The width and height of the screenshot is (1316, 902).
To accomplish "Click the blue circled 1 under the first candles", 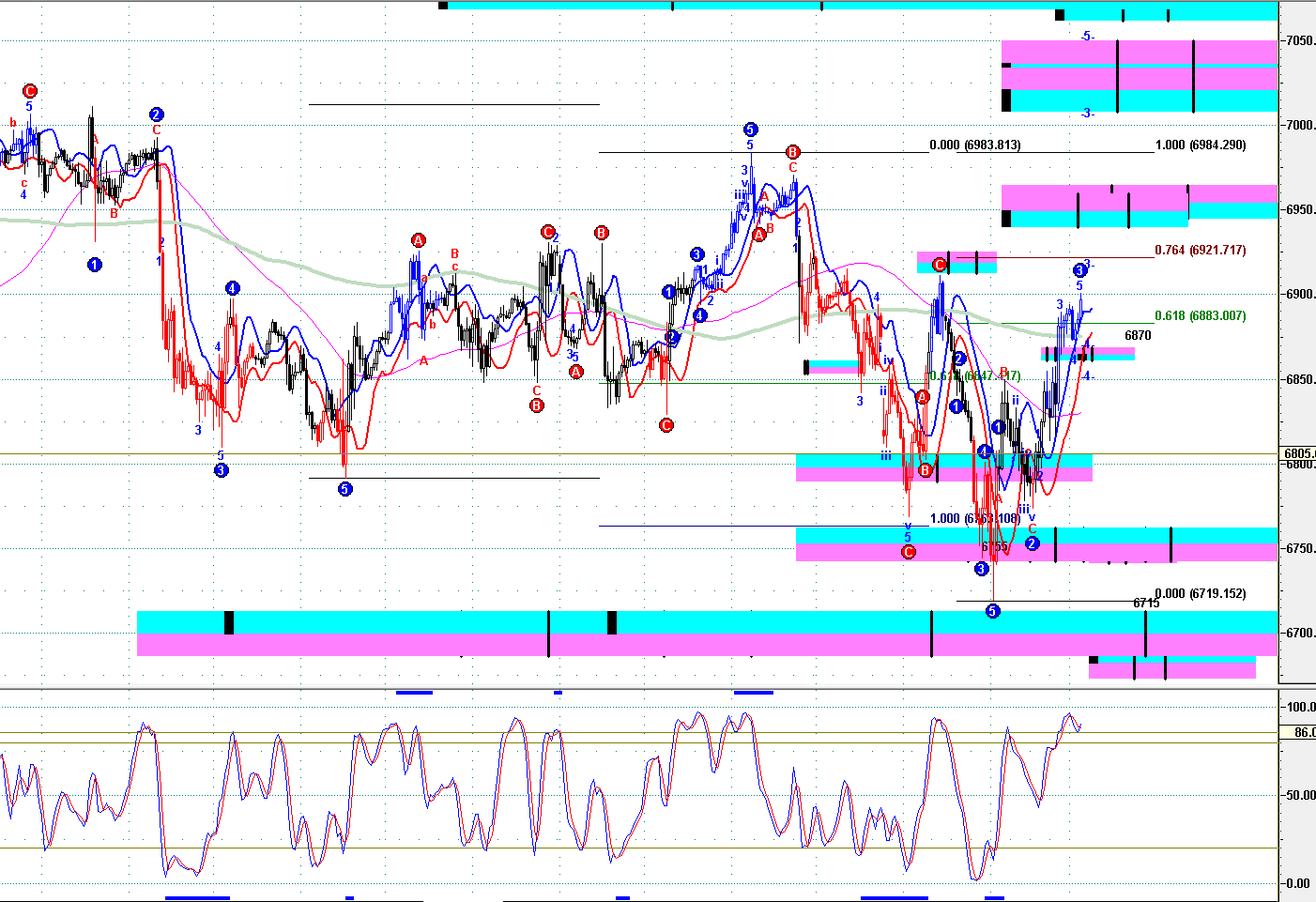I will click(x=95, y=265).
